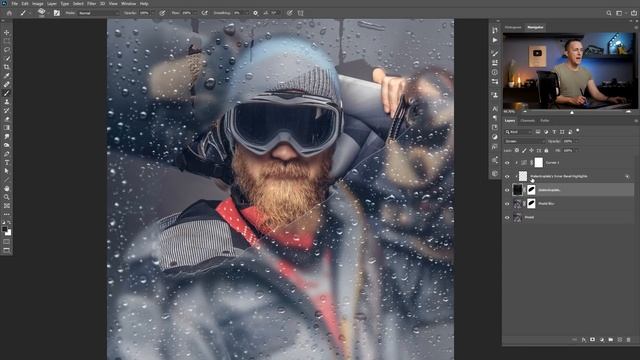Viewport: 640px width, 360px height.
Task: Open the File menu
Action: [x=15, y=4]
